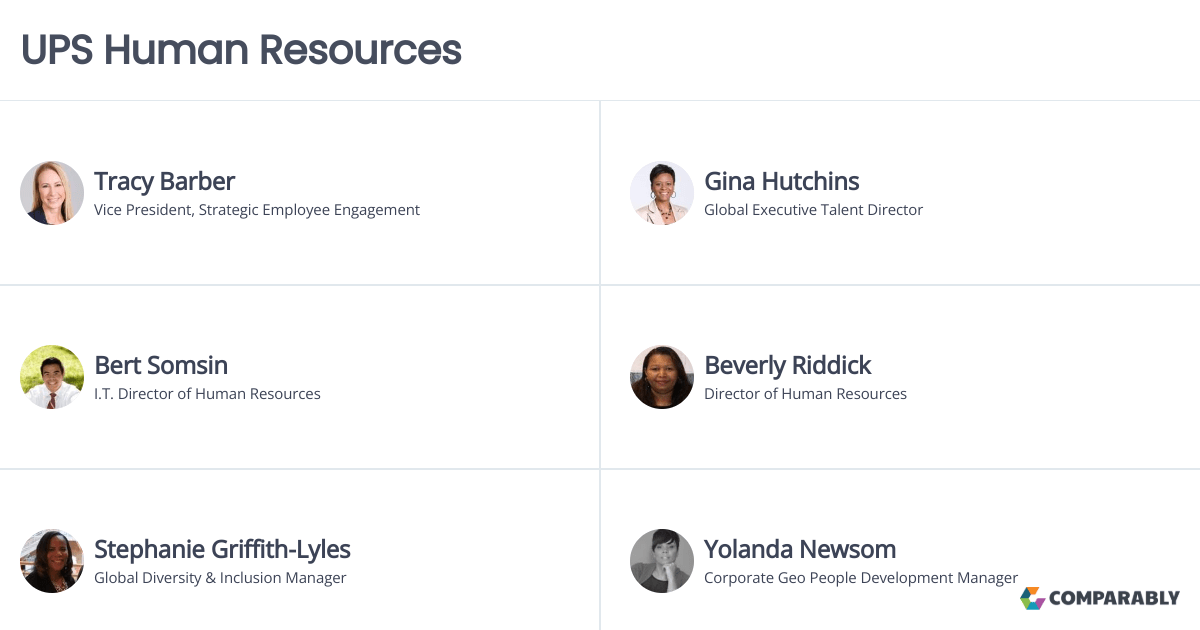This screenshot has width=1200, height=630.
Task: Open the profile photo beside Tracy Barber
Action: click(x=52, y=193)
